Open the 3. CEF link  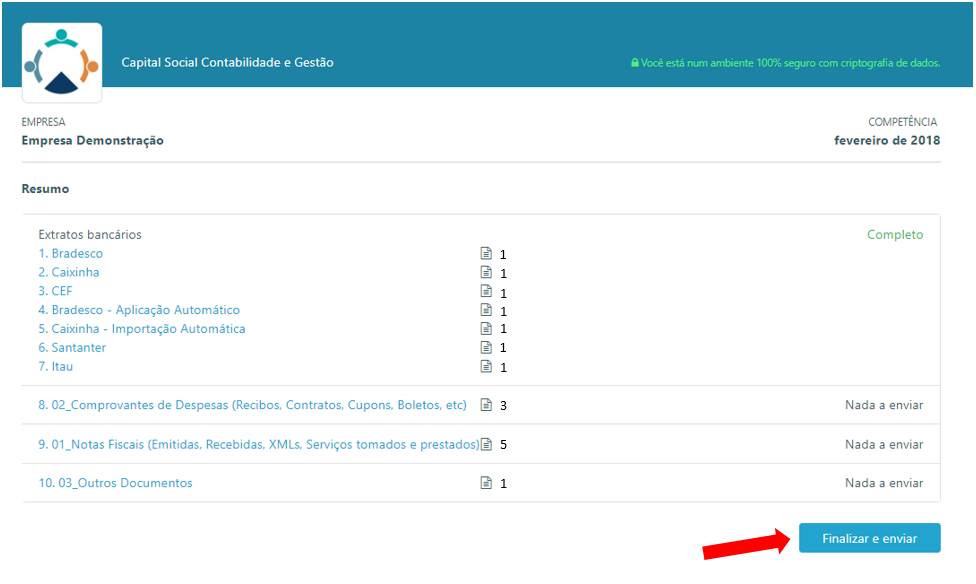pyautogui.click(x=55, y=291)
